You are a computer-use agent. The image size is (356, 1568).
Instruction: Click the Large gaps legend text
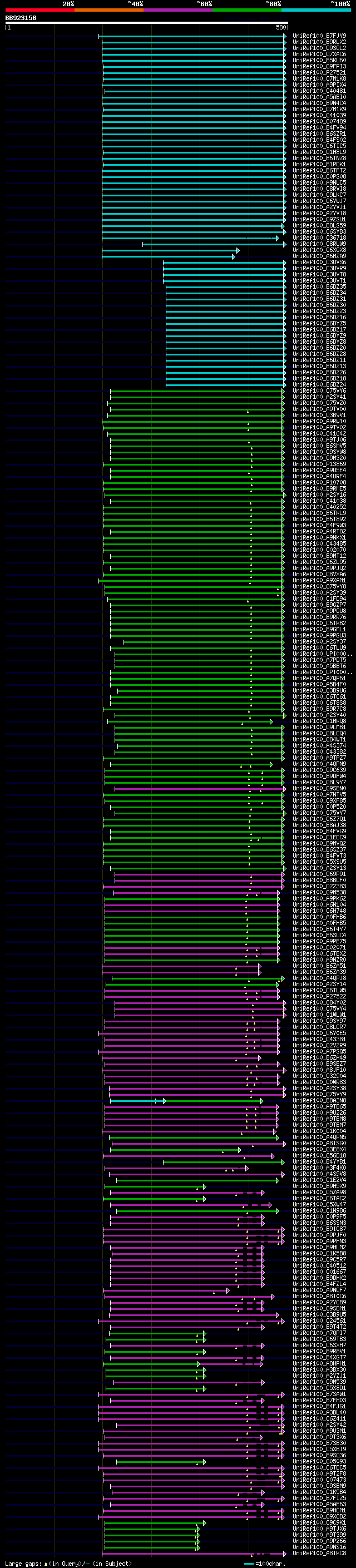tap(68, 1564)
